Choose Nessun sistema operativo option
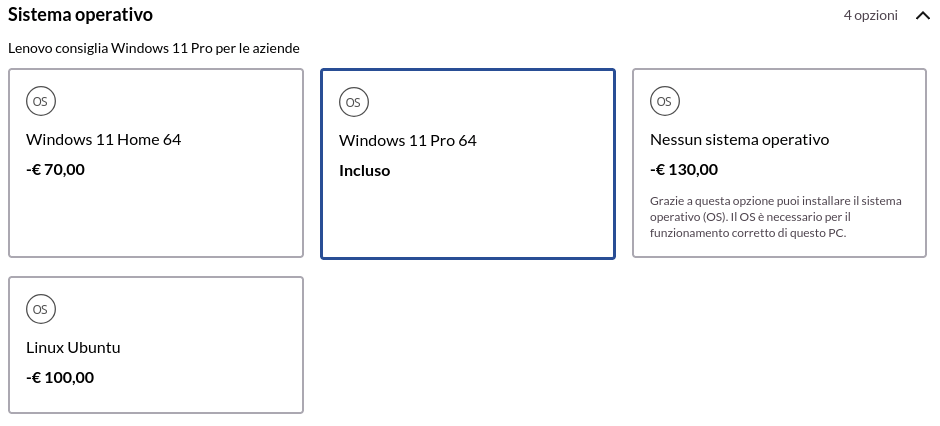This screenshot has height=426, width=940. tap(779, 163)
